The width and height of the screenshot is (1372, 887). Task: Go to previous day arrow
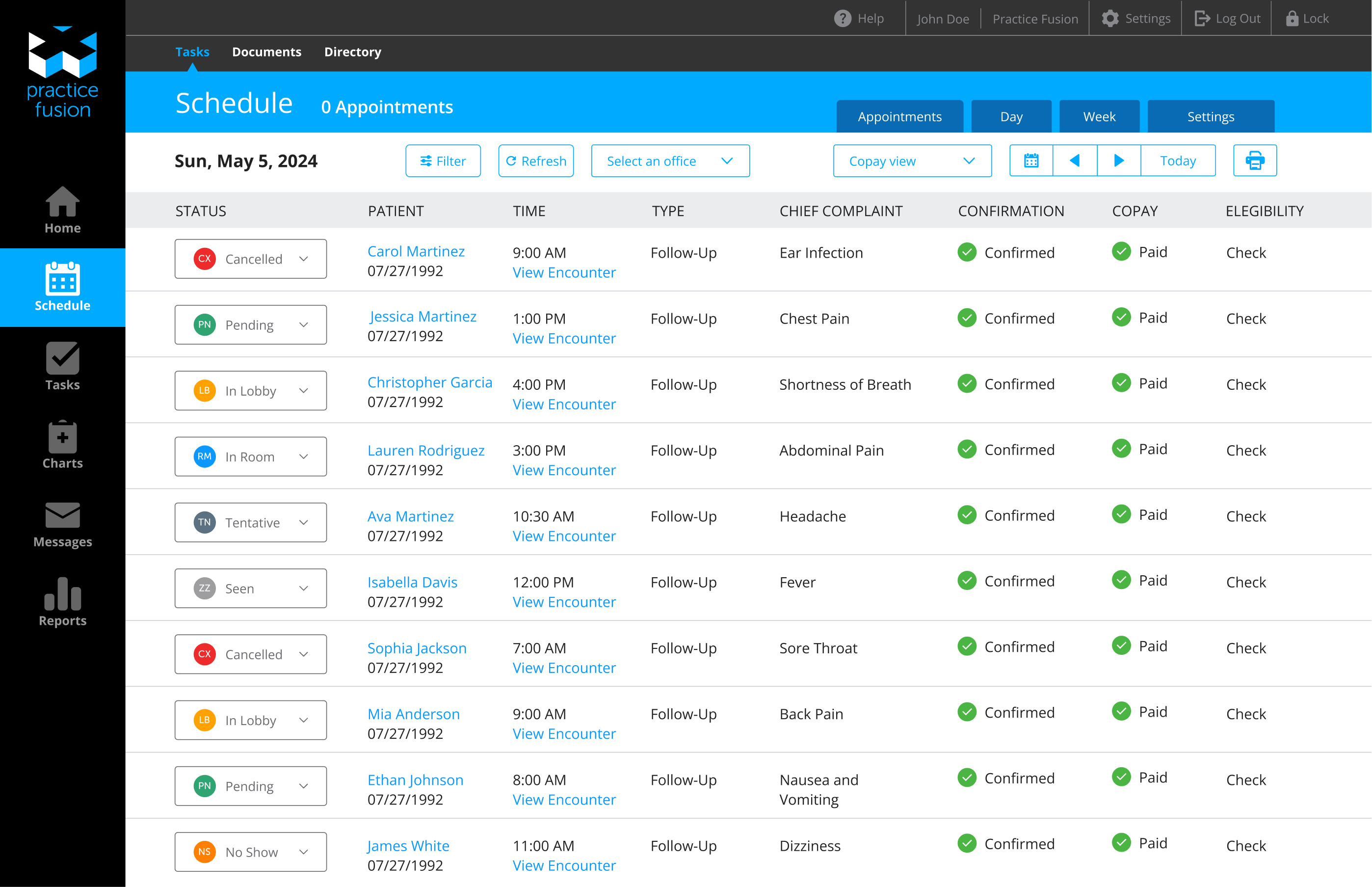pos(1074,161)
